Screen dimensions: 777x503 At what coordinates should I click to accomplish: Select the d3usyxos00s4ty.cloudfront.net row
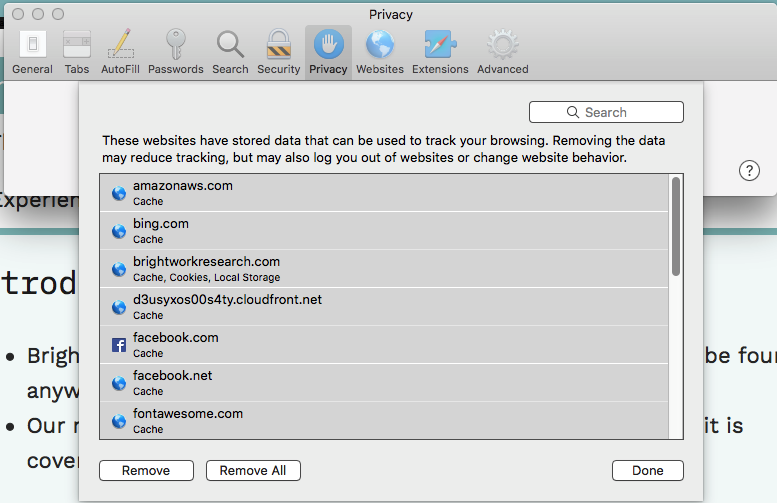point(384,307)
